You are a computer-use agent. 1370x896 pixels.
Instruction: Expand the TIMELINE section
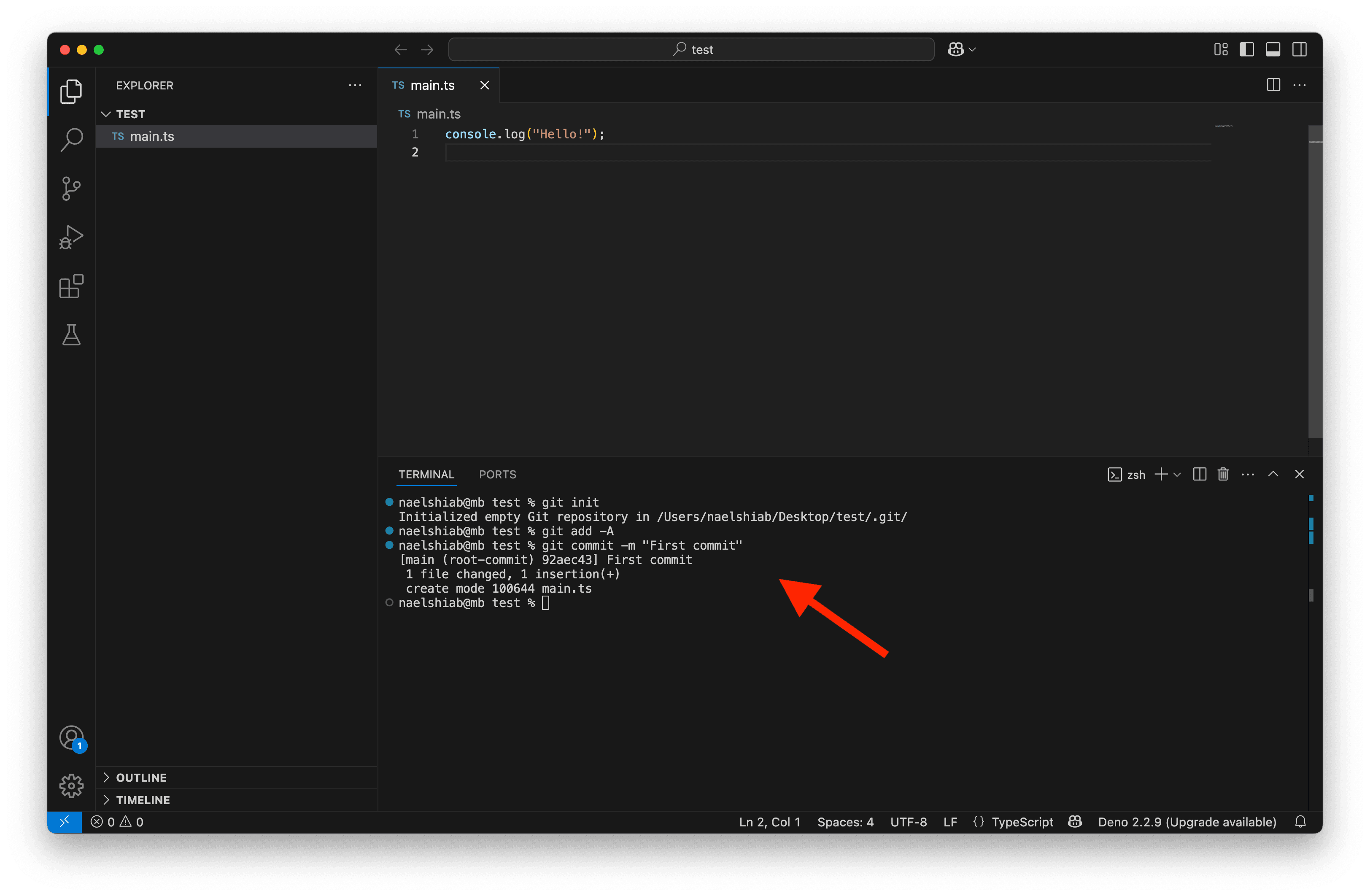pos(236,800)
